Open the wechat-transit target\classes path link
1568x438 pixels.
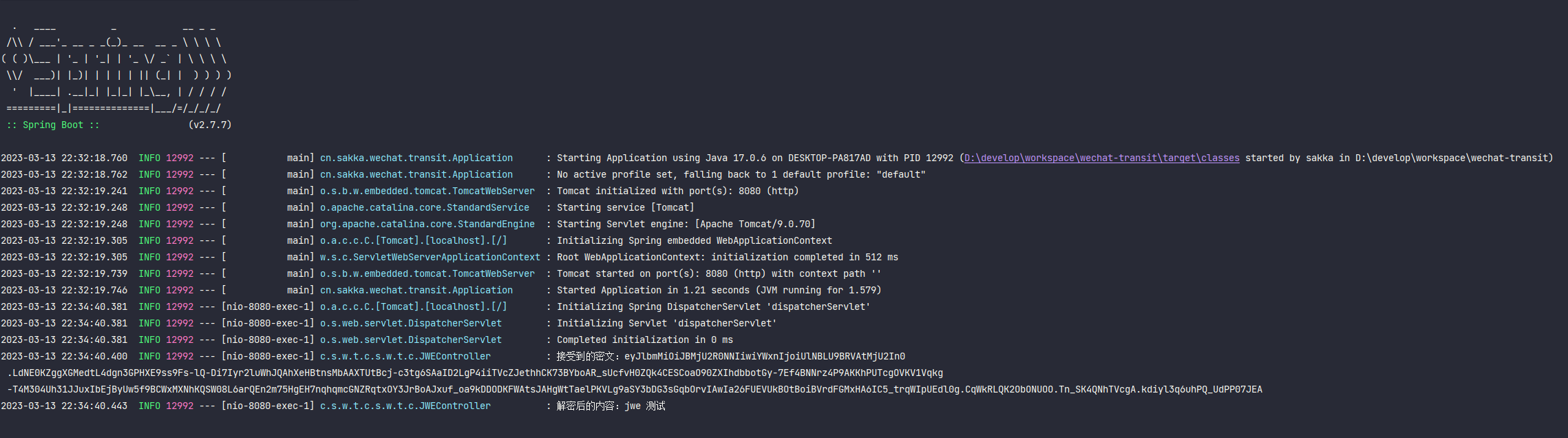click(1101, 158)
